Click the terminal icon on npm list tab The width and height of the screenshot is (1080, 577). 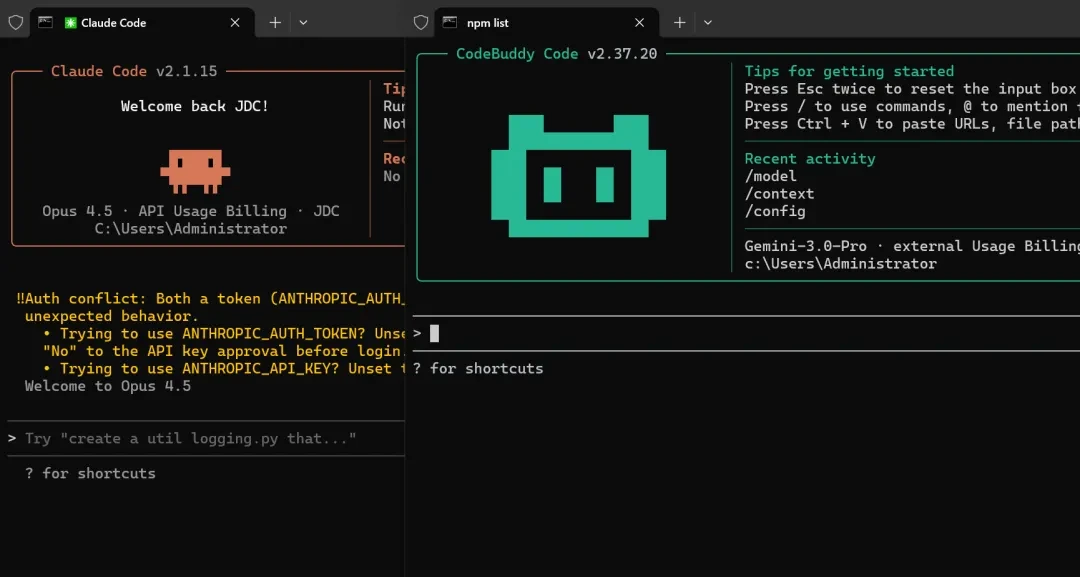pyautogui.click(x=450, y=22)
